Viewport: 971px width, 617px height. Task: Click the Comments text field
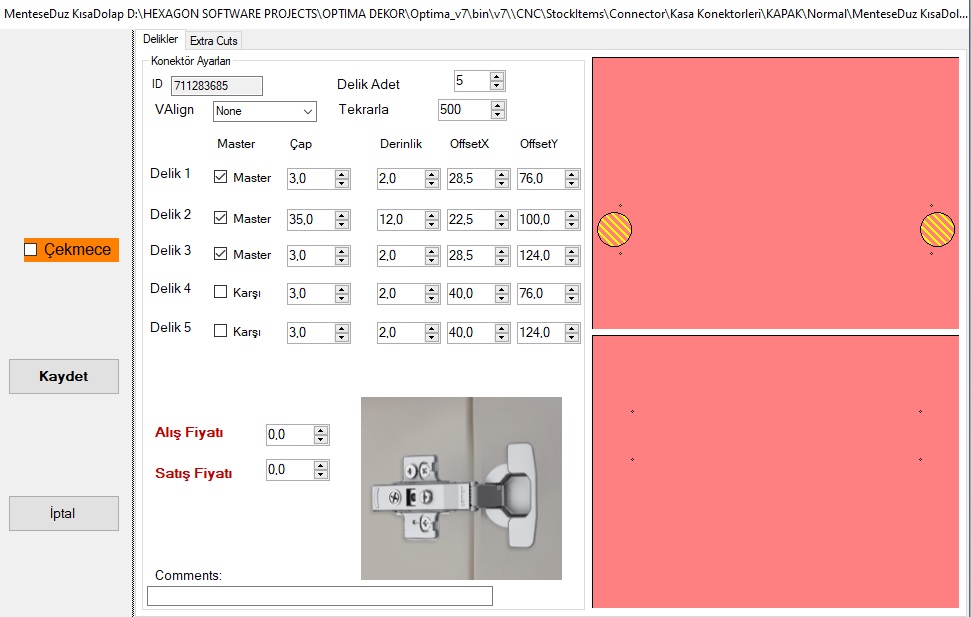pos(319,596)
